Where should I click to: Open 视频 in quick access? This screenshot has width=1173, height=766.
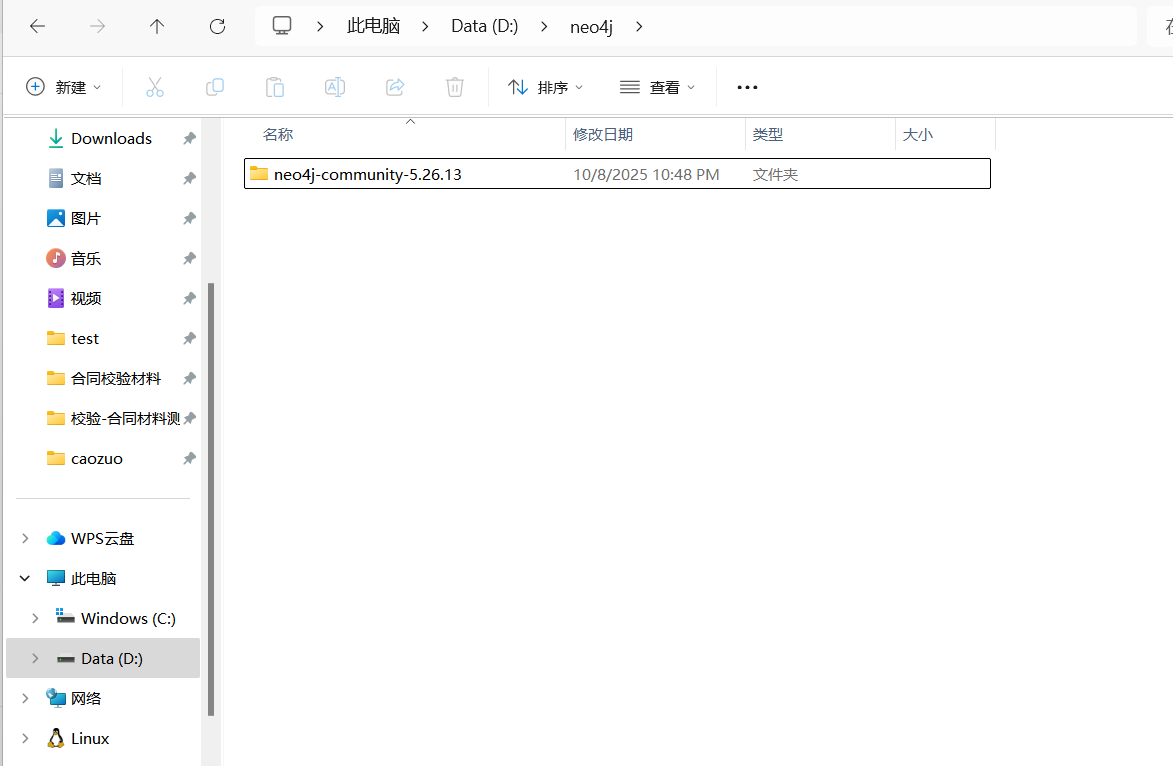85,298
